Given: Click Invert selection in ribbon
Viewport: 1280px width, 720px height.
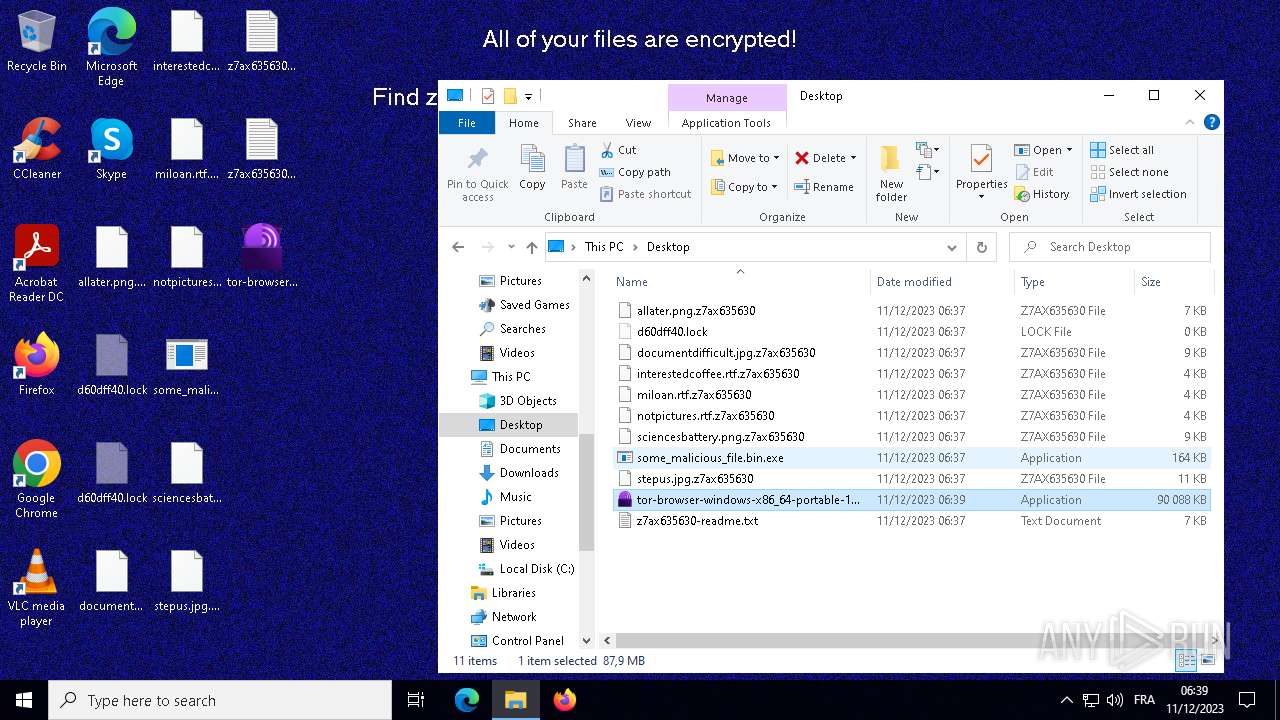Looking at the screenshot, I should (x=1138, y=194).
